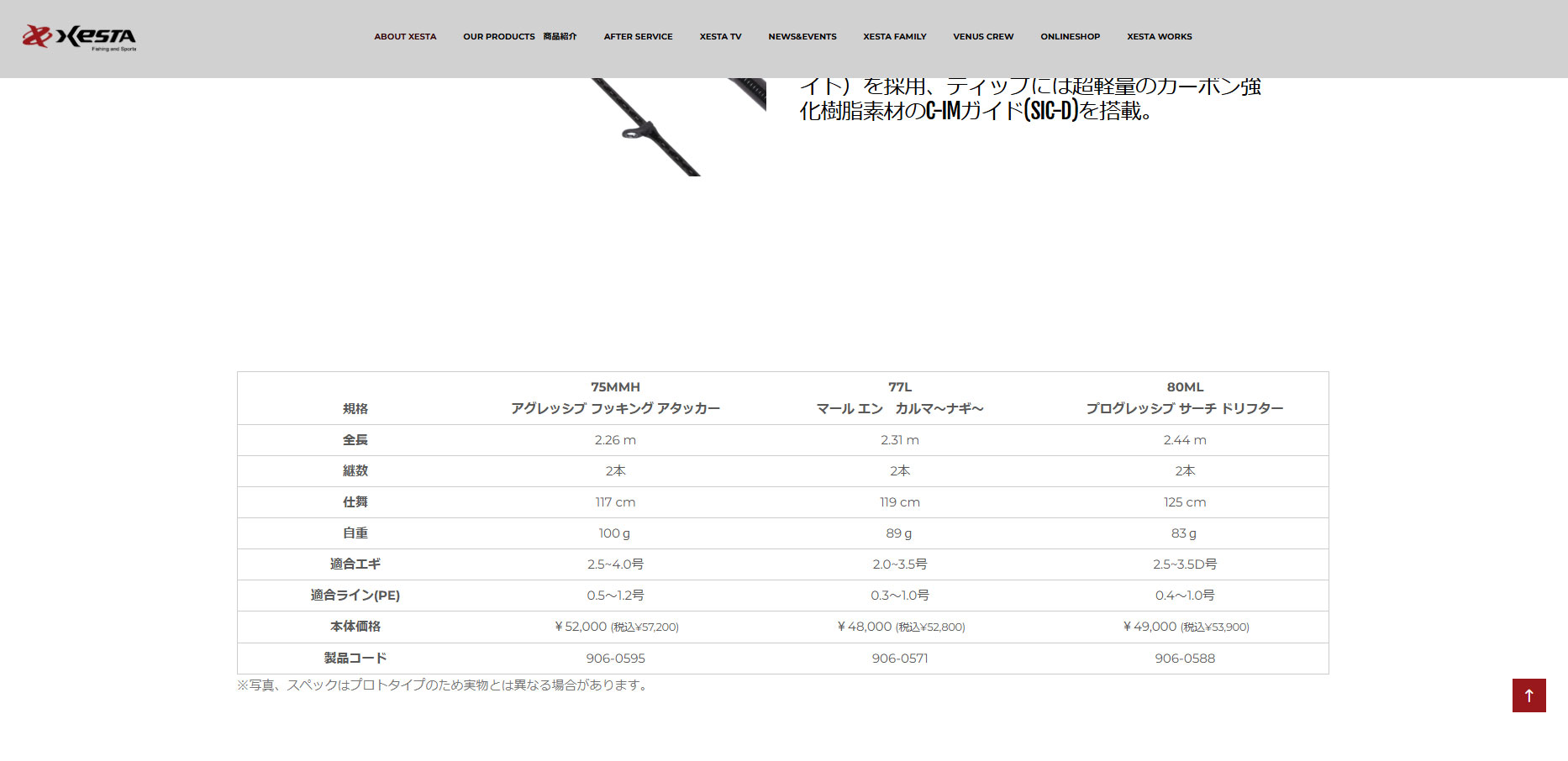Click the 125 cm closed length value
Viewport: 1568px width, 761px height.
click(1185, 502)
